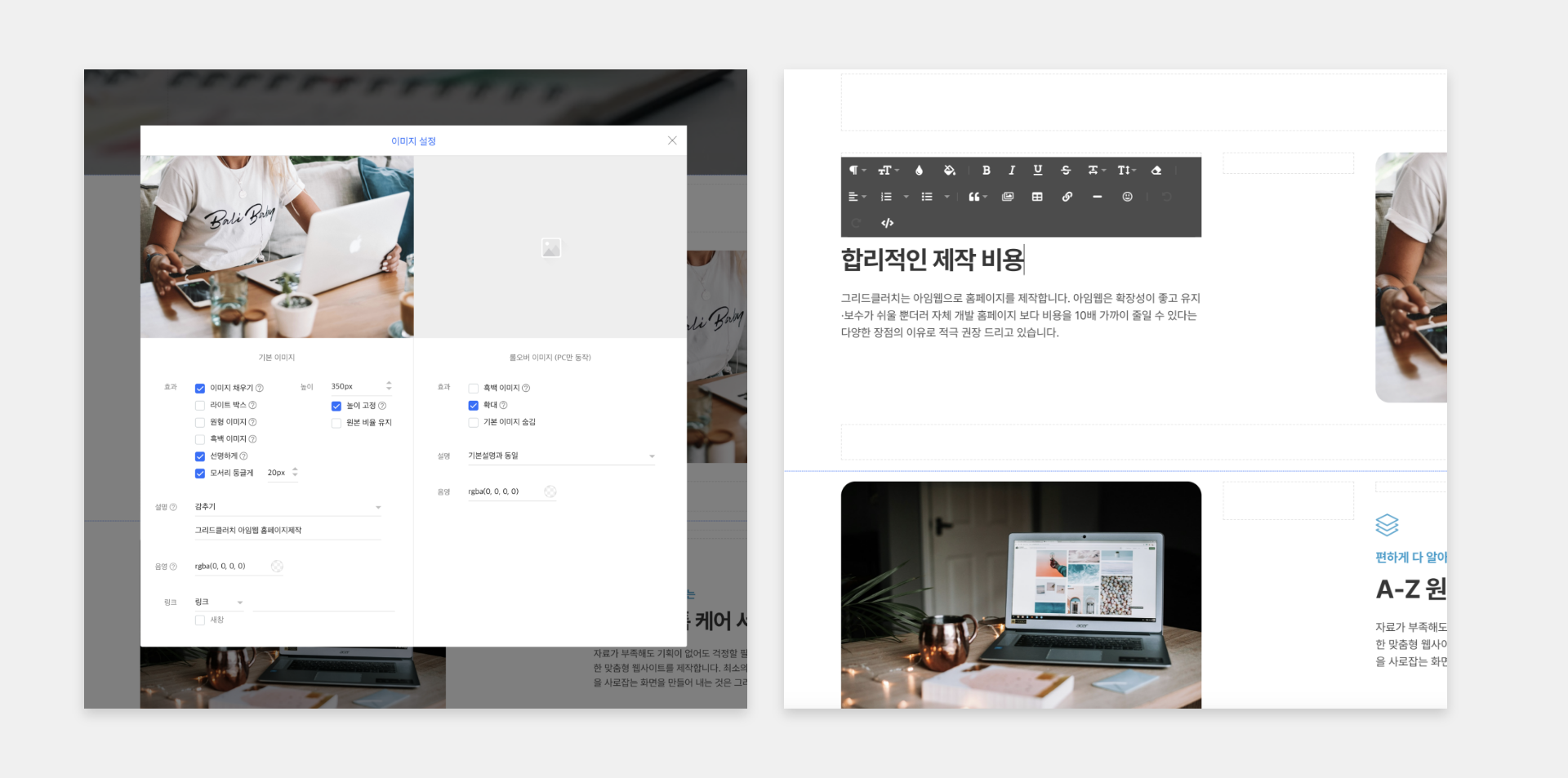Click help icon next to 라이트 박스

[x=252, y=405]
